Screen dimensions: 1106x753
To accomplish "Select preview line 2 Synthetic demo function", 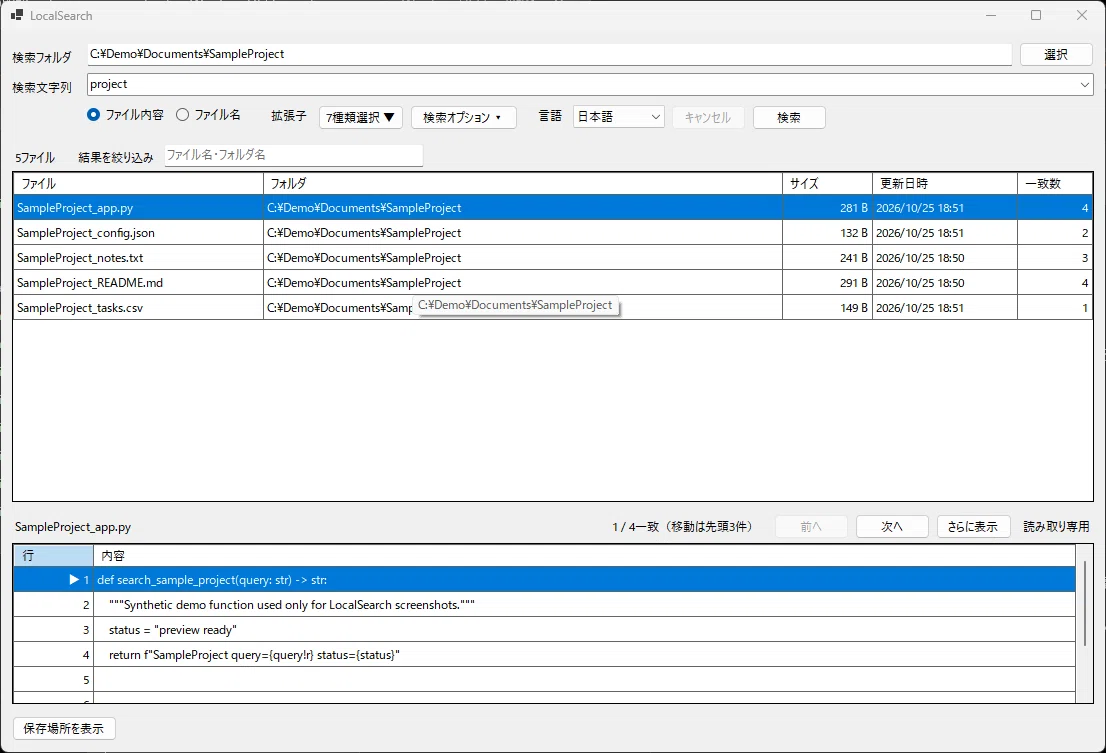I will tap(545, 605).
